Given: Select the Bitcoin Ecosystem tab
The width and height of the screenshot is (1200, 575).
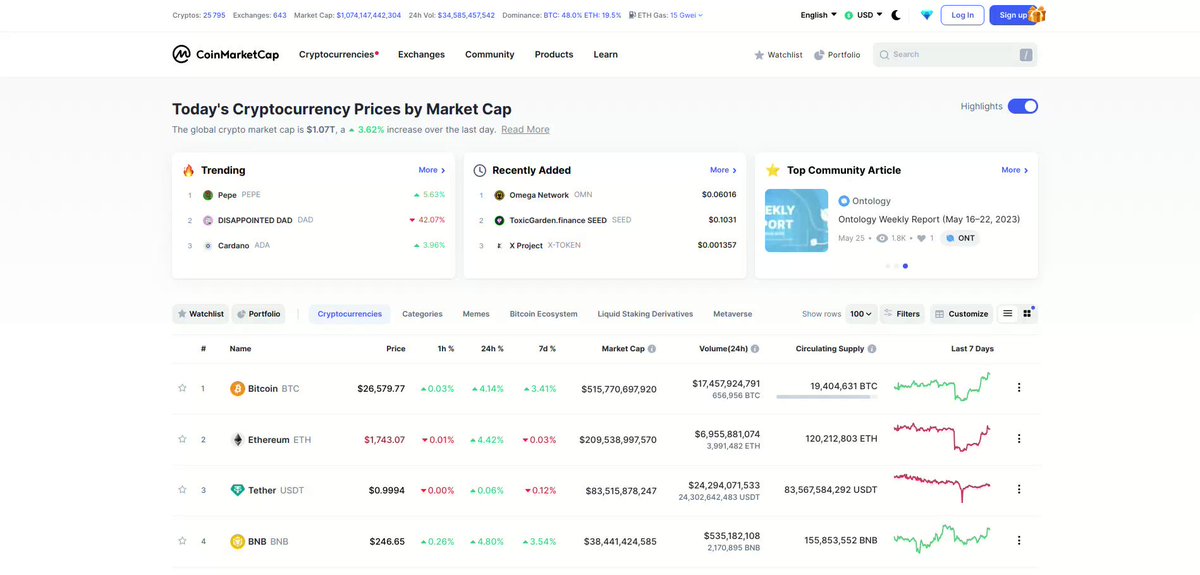Looking at the screenshot, I should [543, 314].
